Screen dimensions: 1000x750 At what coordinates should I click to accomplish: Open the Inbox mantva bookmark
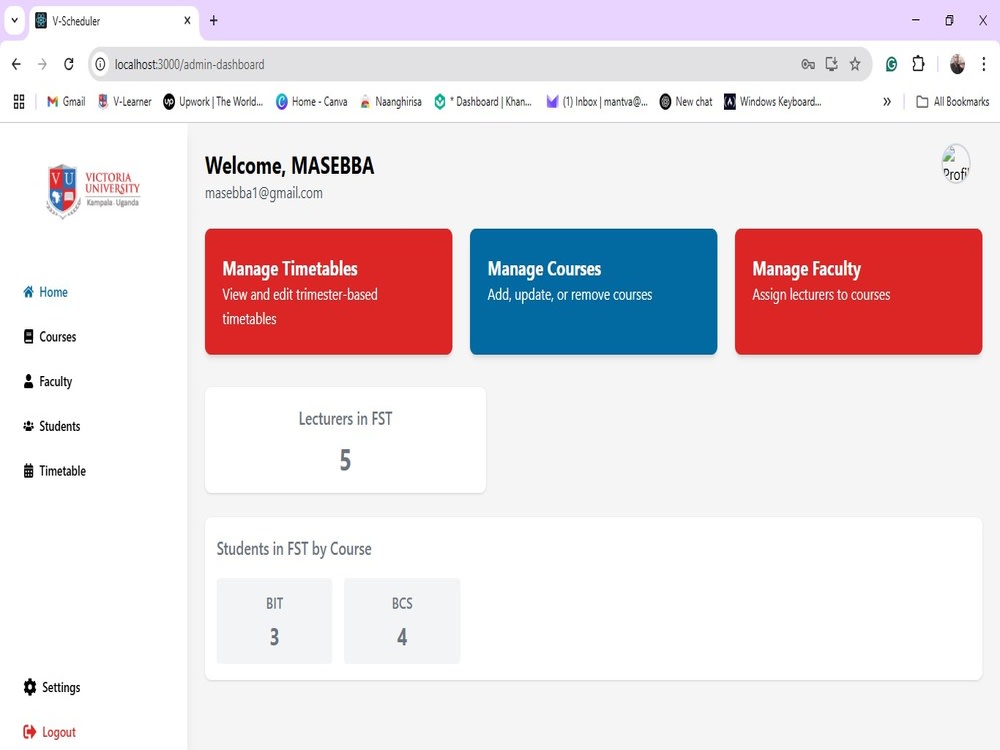(x=597, y=101)
